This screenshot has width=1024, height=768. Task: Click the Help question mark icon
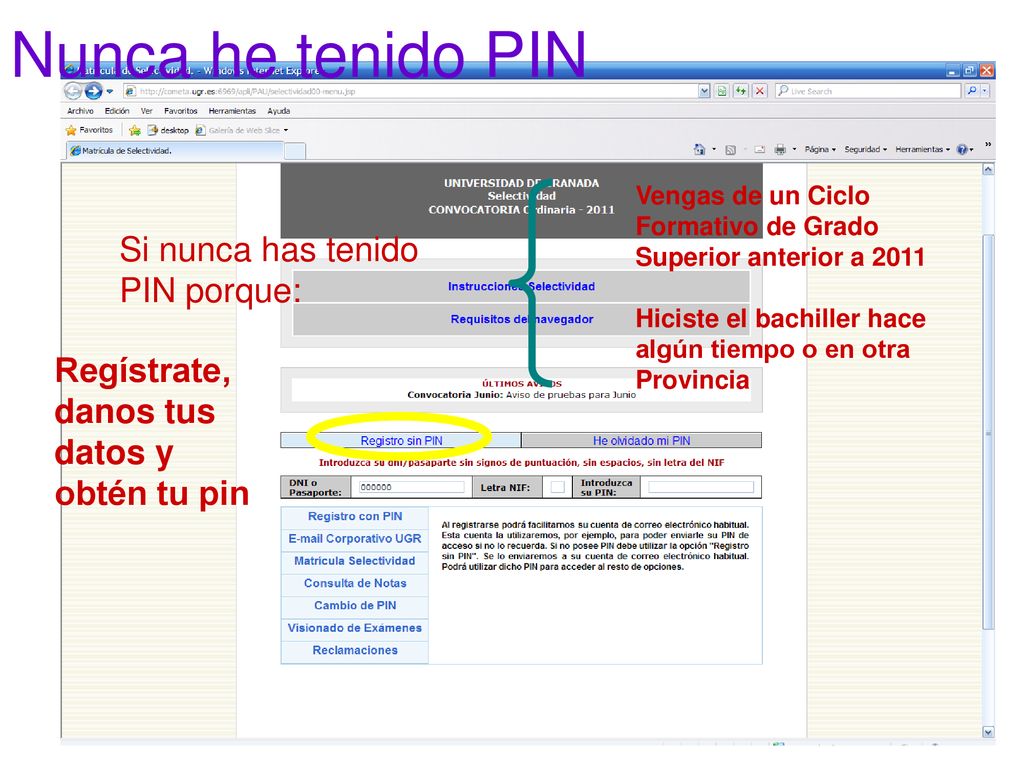(x=963, y=150)
